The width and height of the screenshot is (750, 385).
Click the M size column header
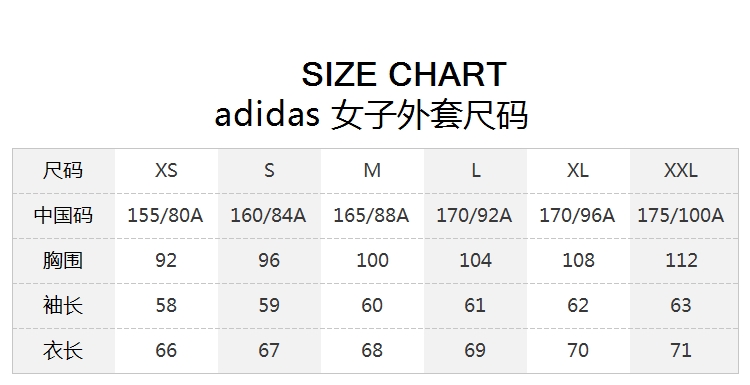[372, 171]
